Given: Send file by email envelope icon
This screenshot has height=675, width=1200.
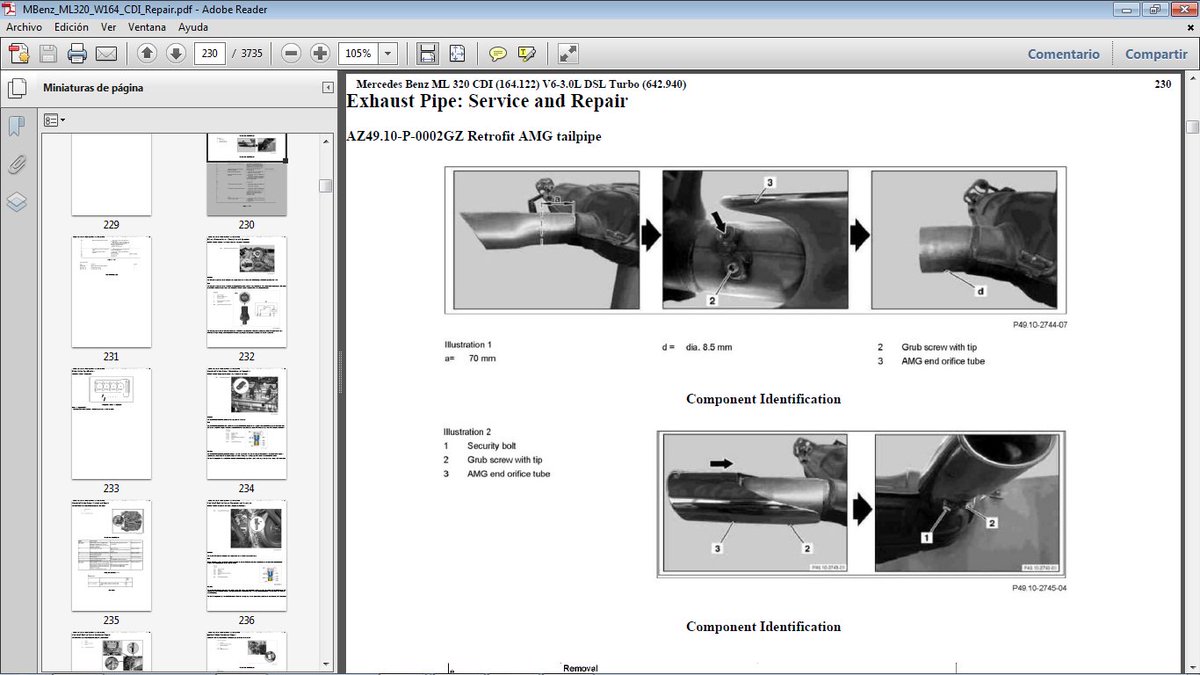Looking at the screenshot, I should coord(106,54).
